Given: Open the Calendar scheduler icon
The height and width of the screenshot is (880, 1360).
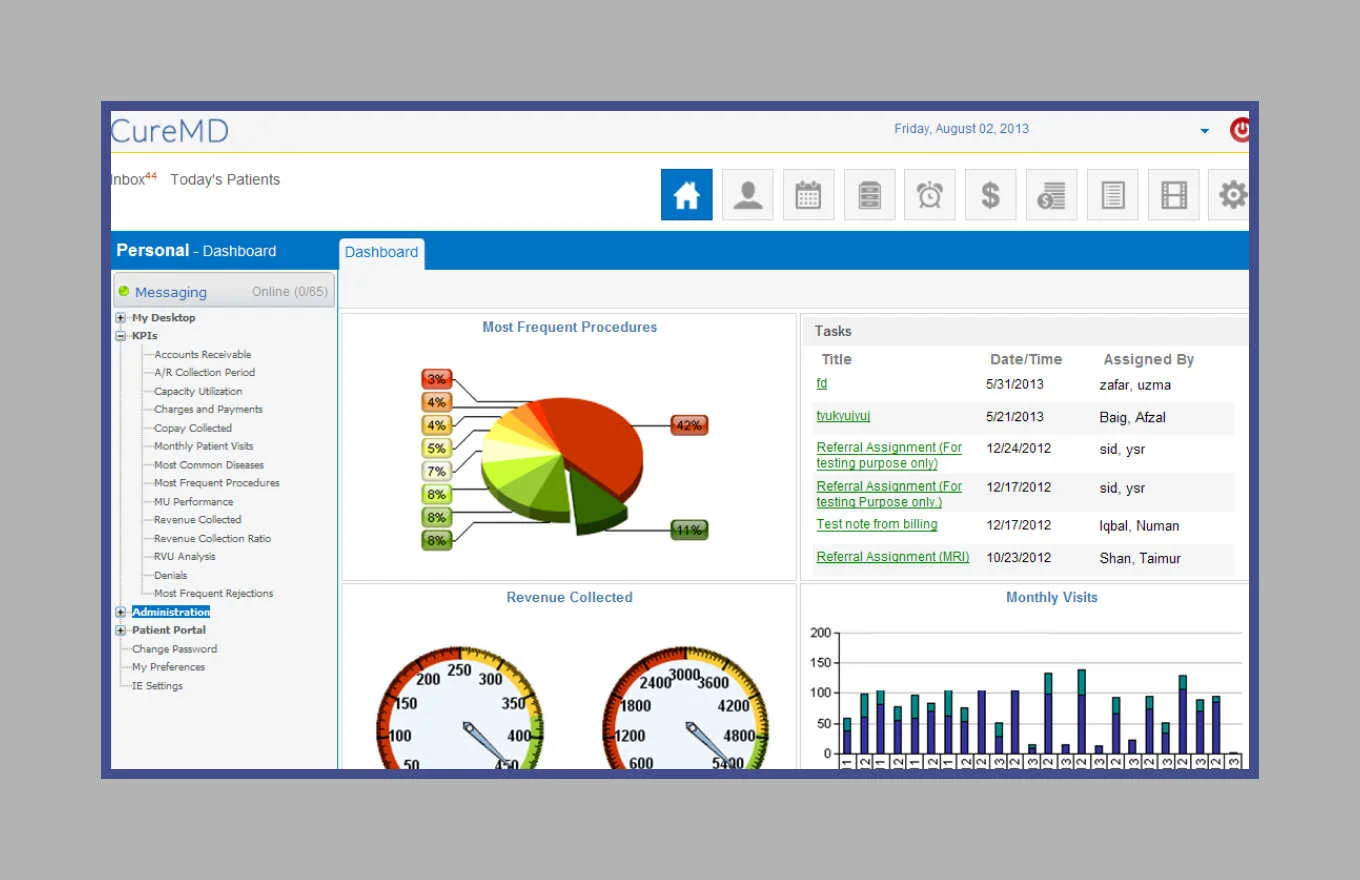Looking at the screenshot, I should pyautogui.click(x=808, y=195).
